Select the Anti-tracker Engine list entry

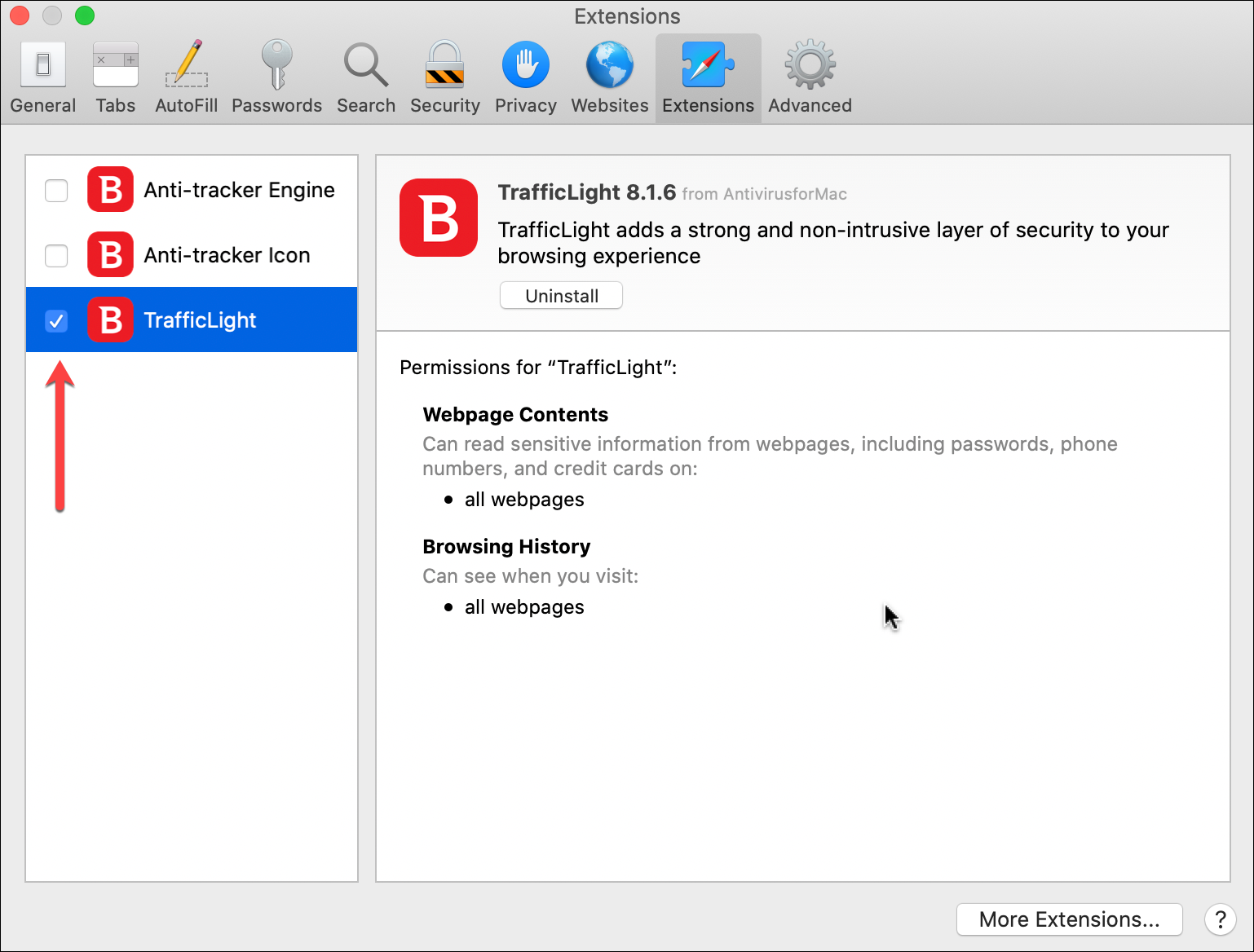click(239, 190)
